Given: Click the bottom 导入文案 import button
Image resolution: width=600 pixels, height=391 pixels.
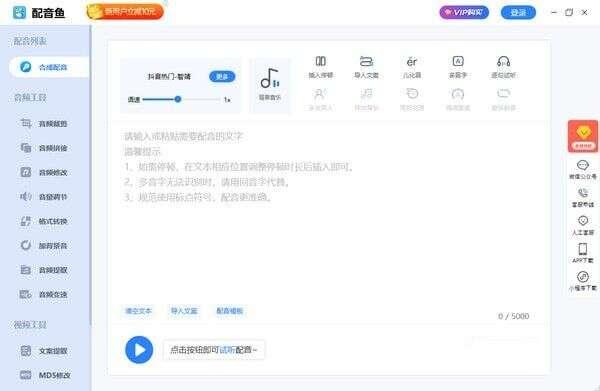Looking at the screenshot, I should 184,311.
